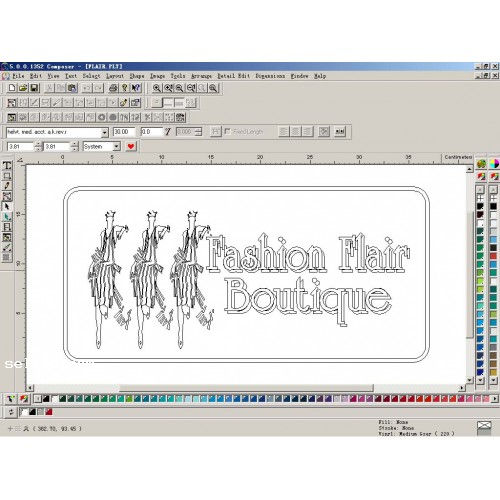Screen dimensions: 500x500
Task: Open the Edit menu
Action: pos(36,76)
